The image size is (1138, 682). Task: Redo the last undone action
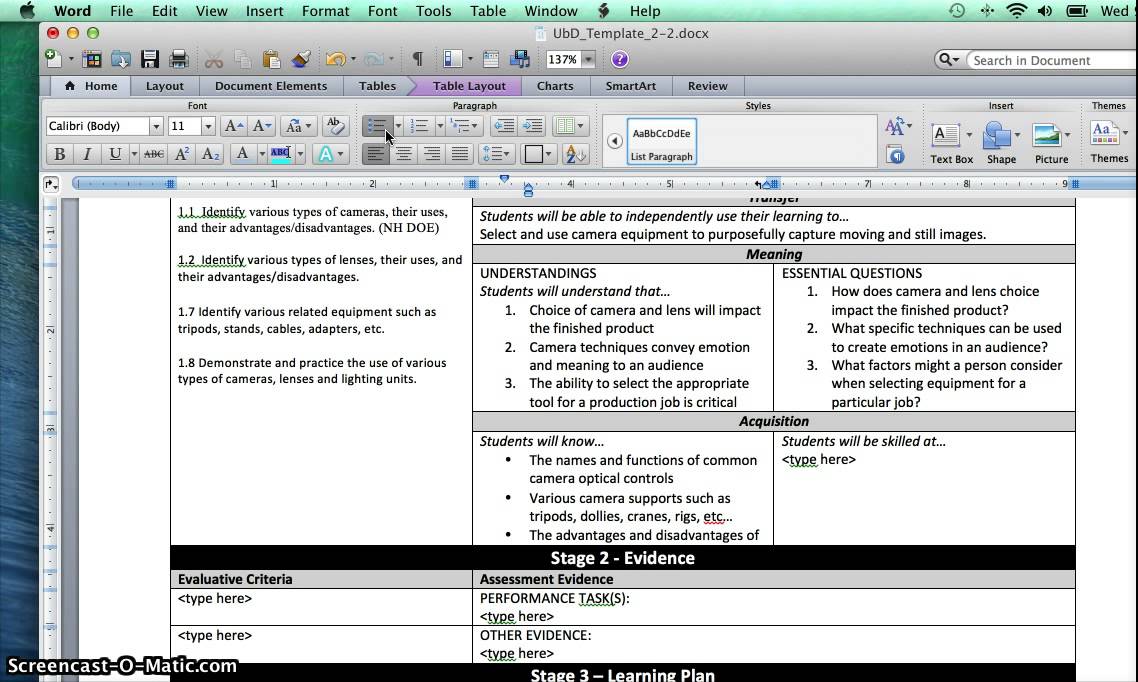pyautogui.click(x=374, y=59)
